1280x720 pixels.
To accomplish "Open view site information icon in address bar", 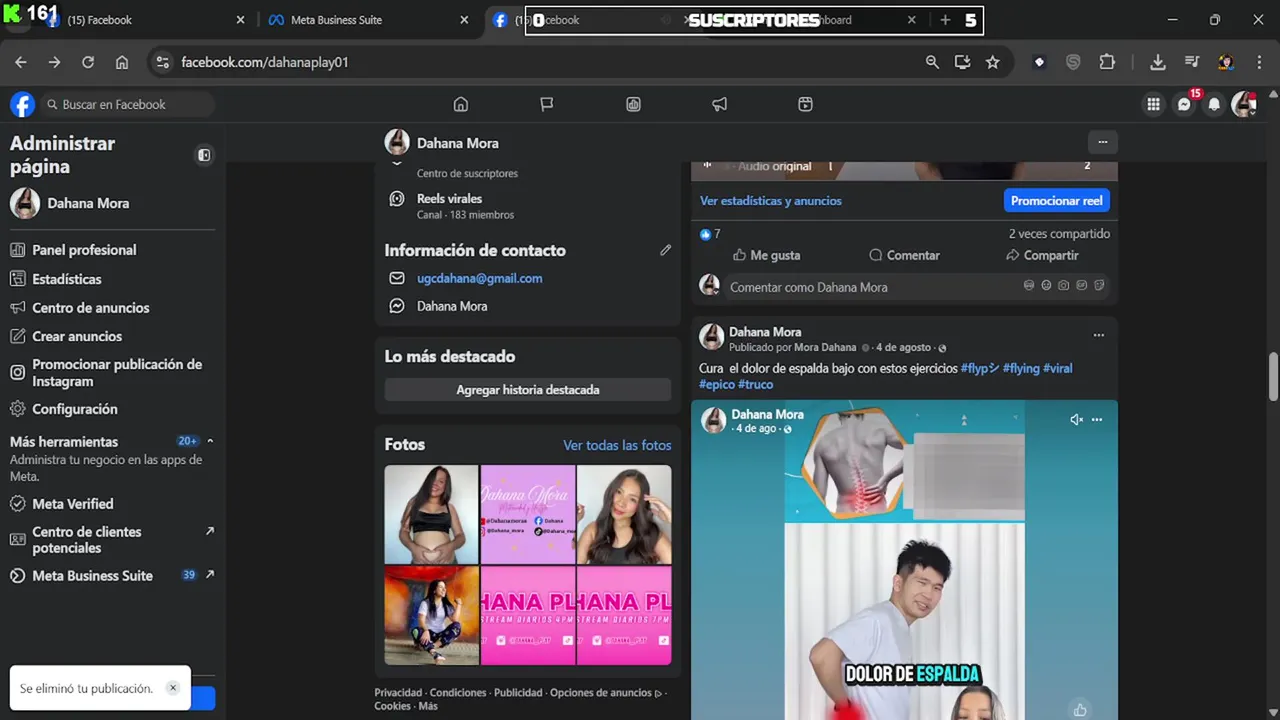I will 162,62.
